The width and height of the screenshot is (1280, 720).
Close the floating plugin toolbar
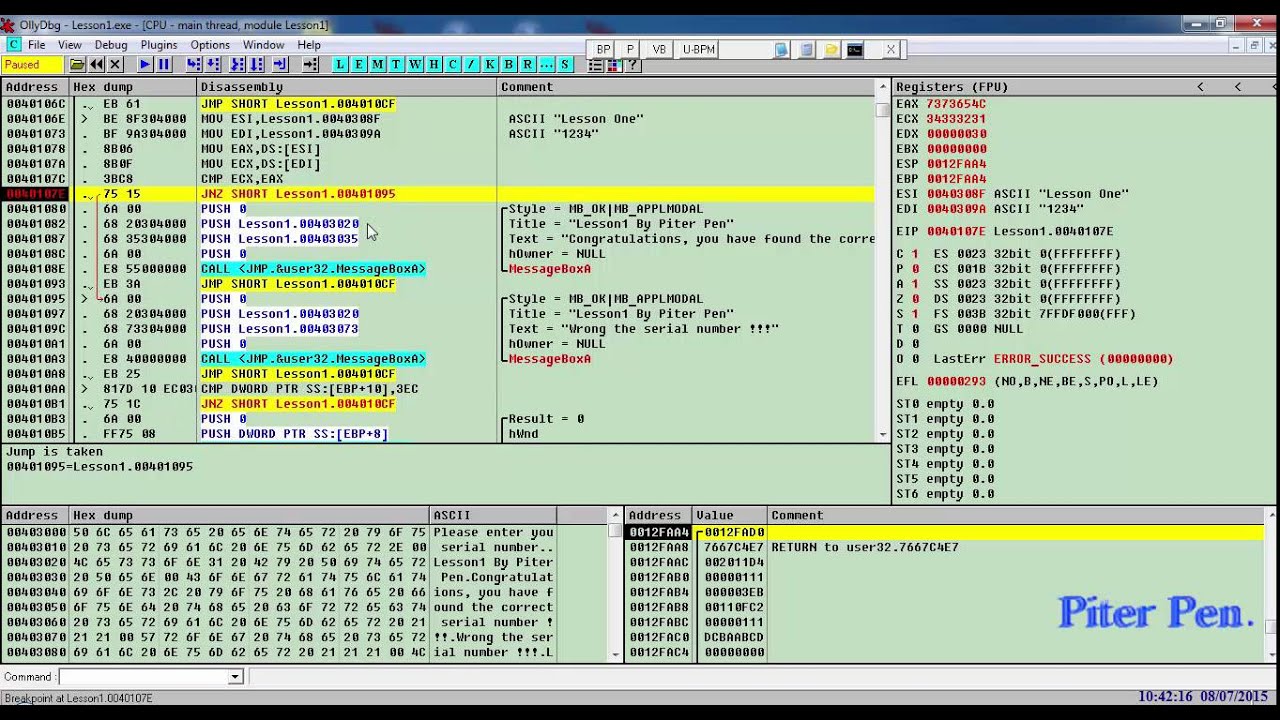890,49
